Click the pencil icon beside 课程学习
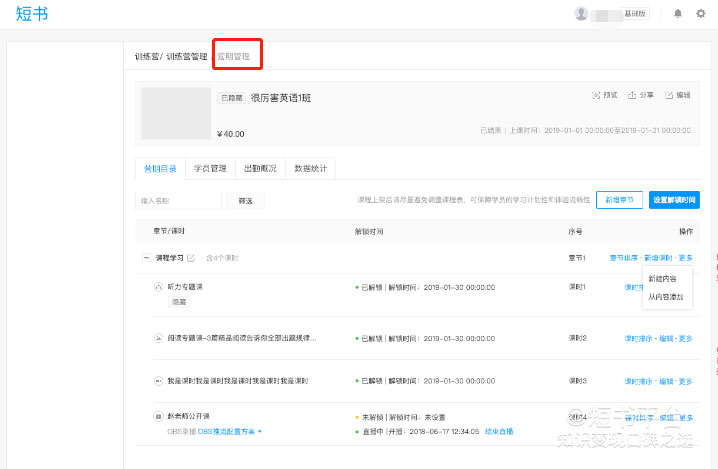The height and width of the screenshot is (469, 718). pyautogui.click(x=191, y=258)
